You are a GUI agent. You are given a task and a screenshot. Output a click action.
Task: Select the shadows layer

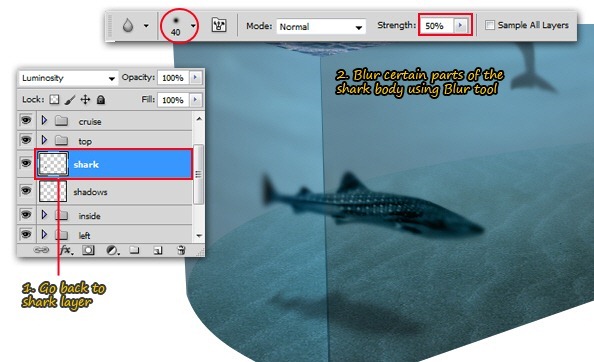tap(114, 192)
